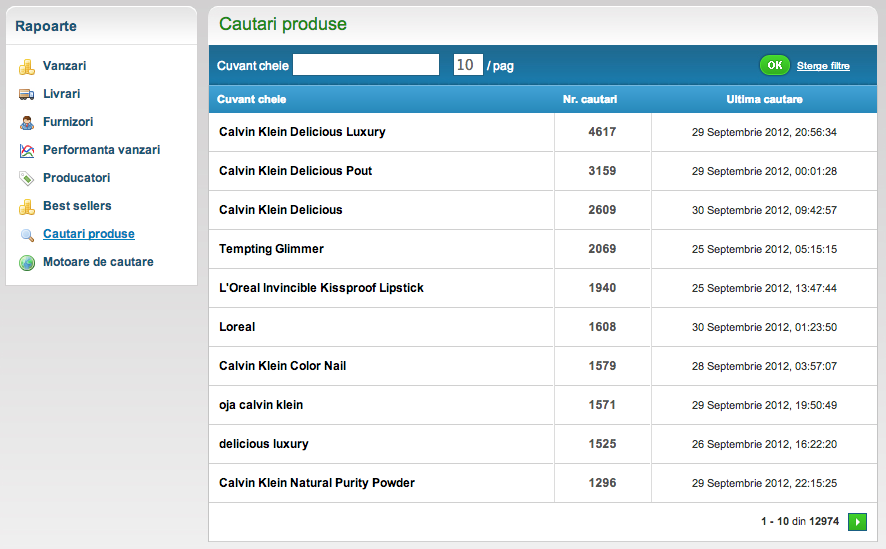The height and width of the screenshot is (549, 886).
Task: Select L'Oreal Invincible Kissproof Lipstick keyword
Action: 321,288
